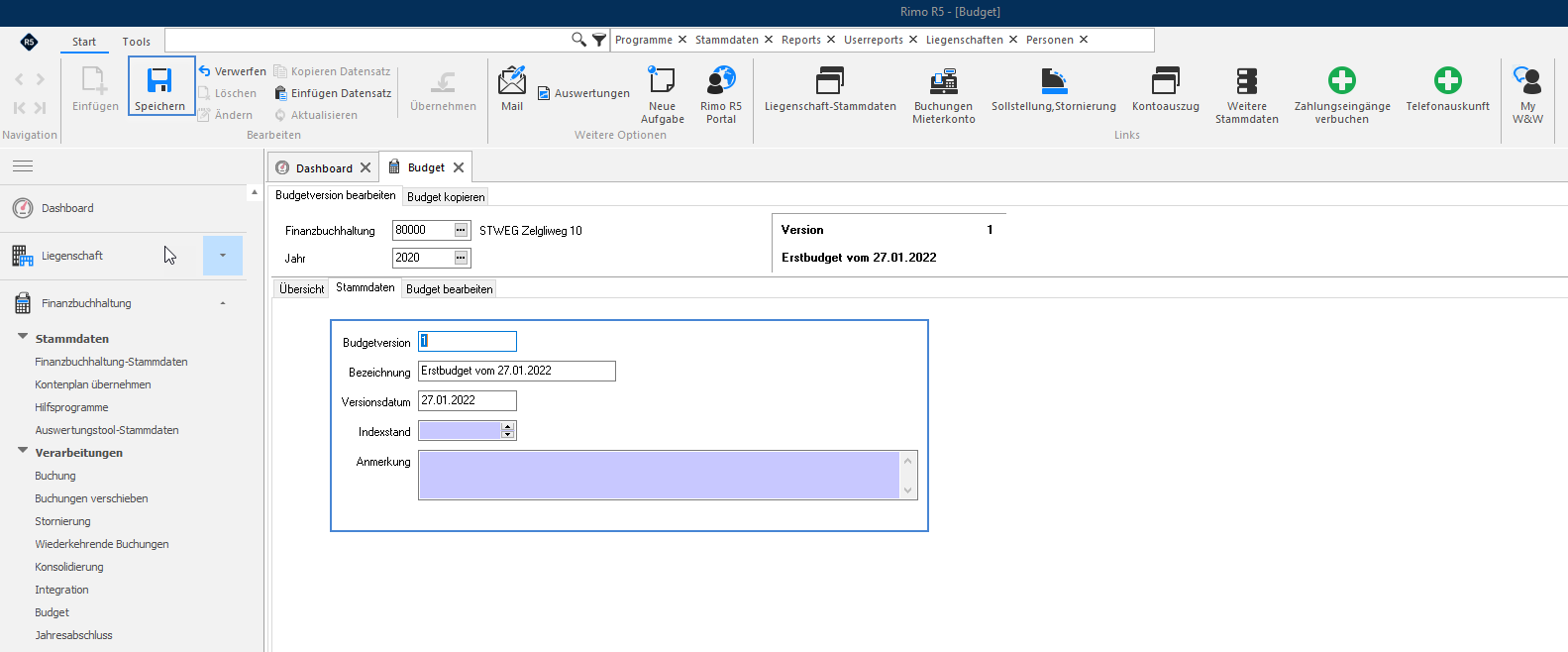This screenshot has height=652, width=1568.
Task: Open Jahr lookup button
Action: (x=461, y=258)
